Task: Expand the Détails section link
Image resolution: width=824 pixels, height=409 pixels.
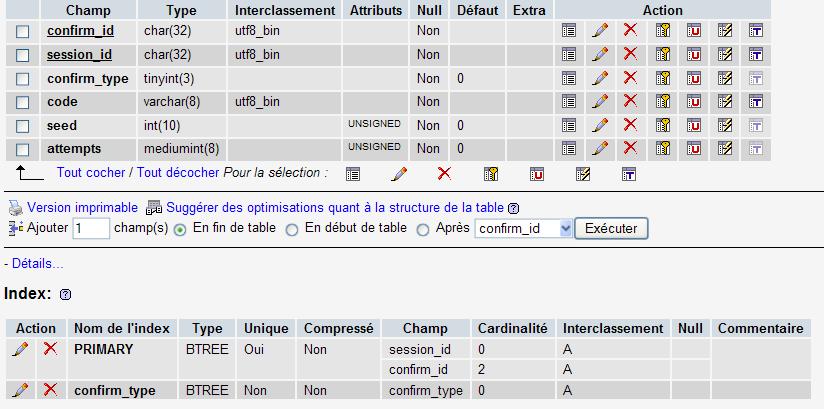Action: pos(38,263)
